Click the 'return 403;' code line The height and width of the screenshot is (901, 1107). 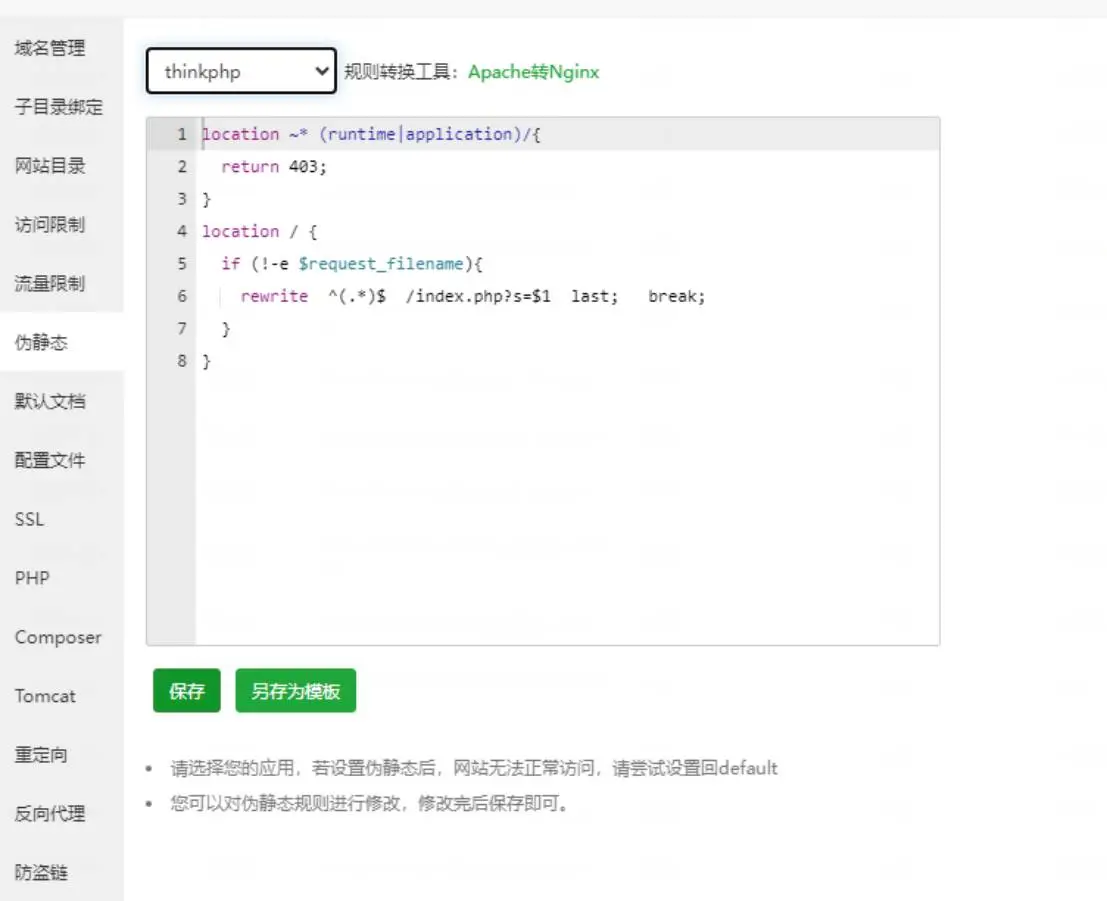point(274,167)
